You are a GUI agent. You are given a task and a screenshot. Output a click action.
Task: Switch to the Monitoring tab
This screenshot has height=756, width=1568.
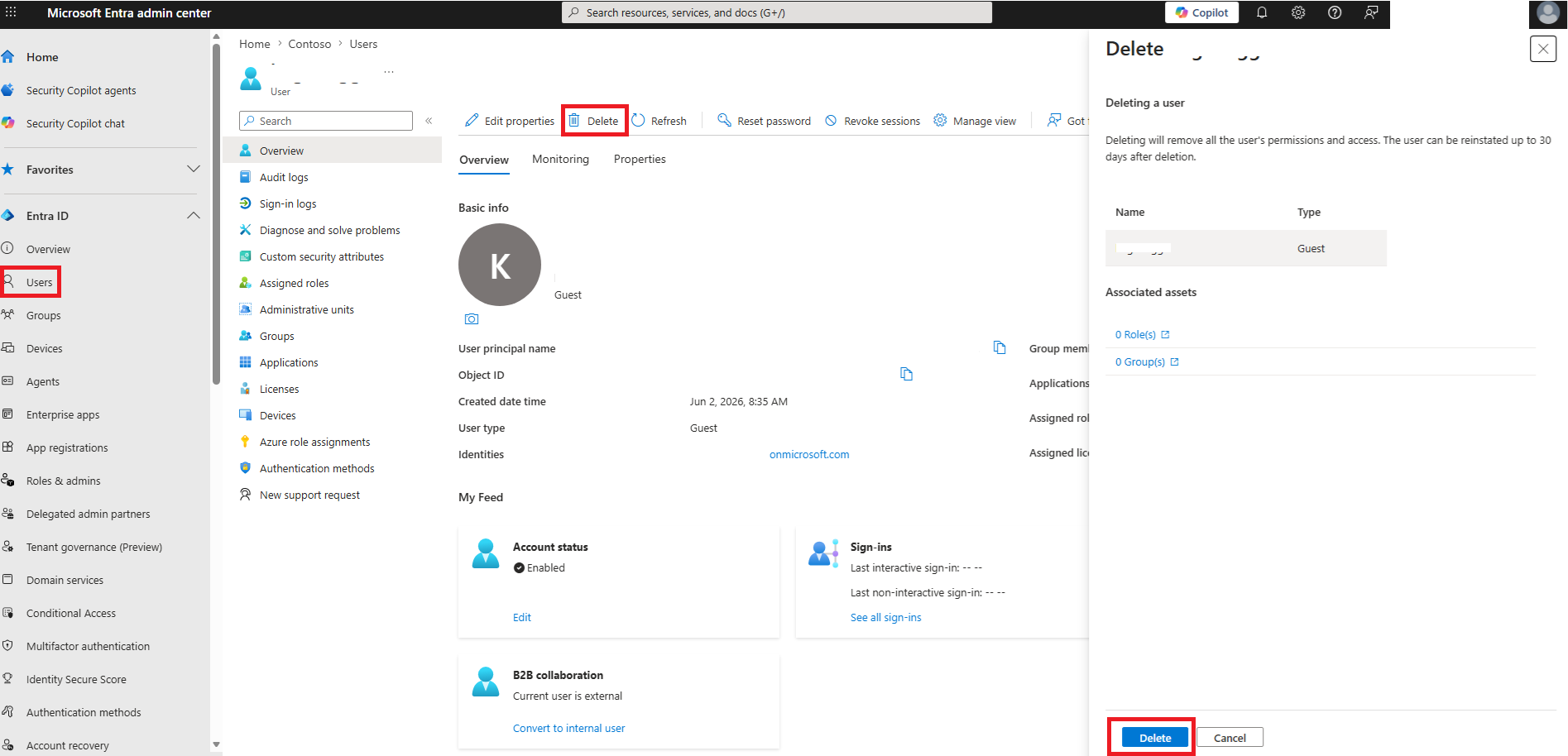[x=560, y=159]
